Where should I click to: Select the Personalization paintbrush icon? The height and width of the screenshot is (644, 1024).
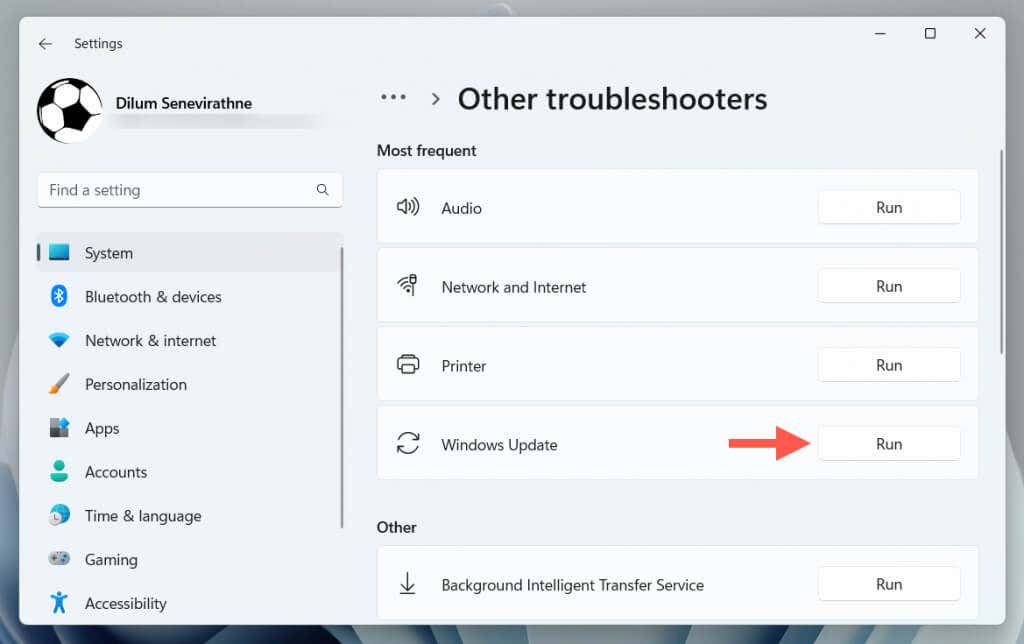point(59,384)
